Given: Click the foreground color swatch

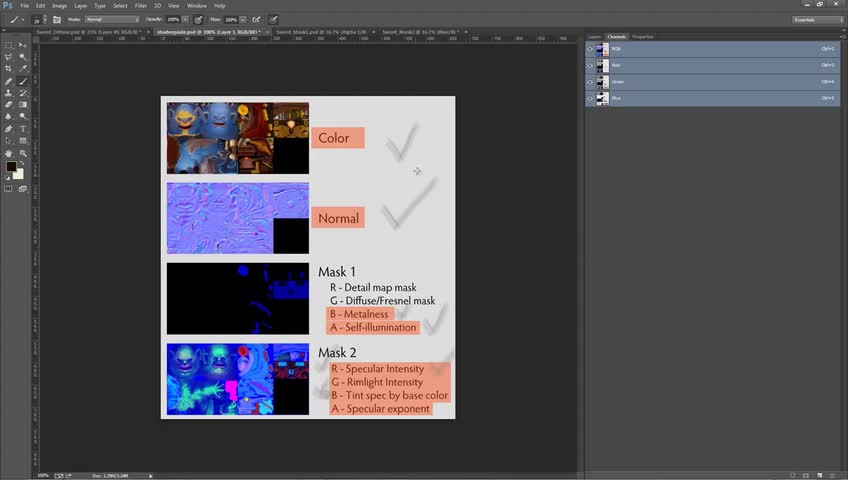Looking at the screenshot, I should [11, 166].
